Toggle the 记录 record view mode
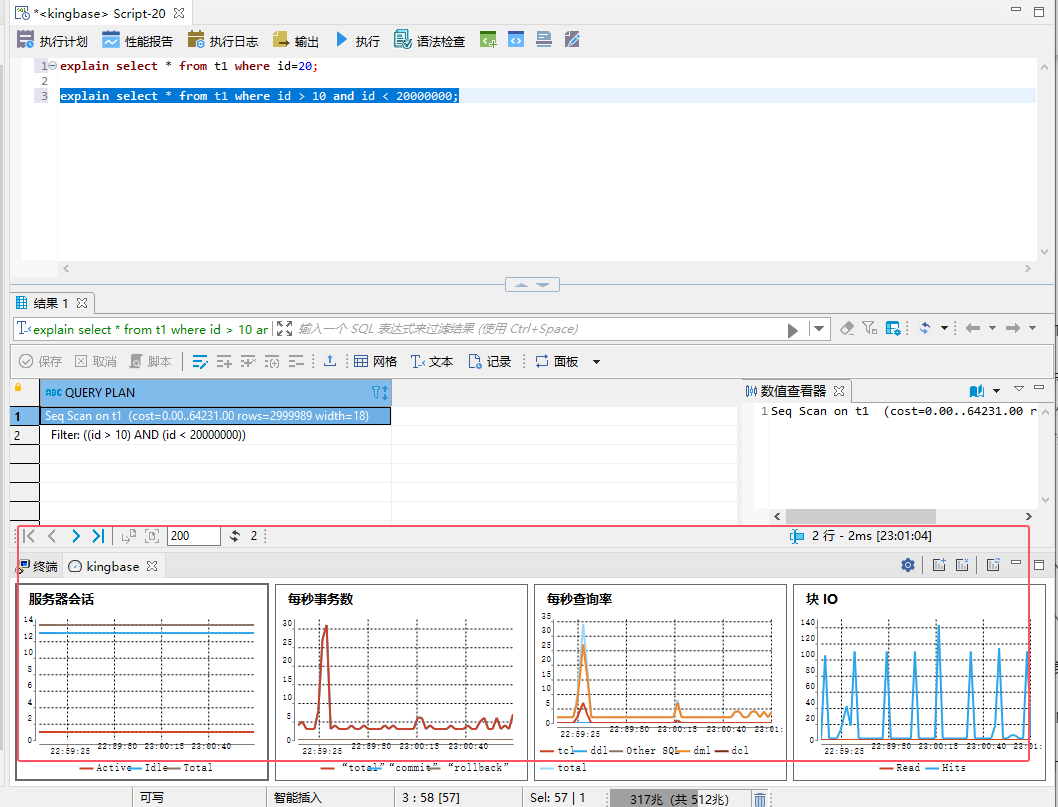This screenshot has width=1058, height=807. click(490, 361)
